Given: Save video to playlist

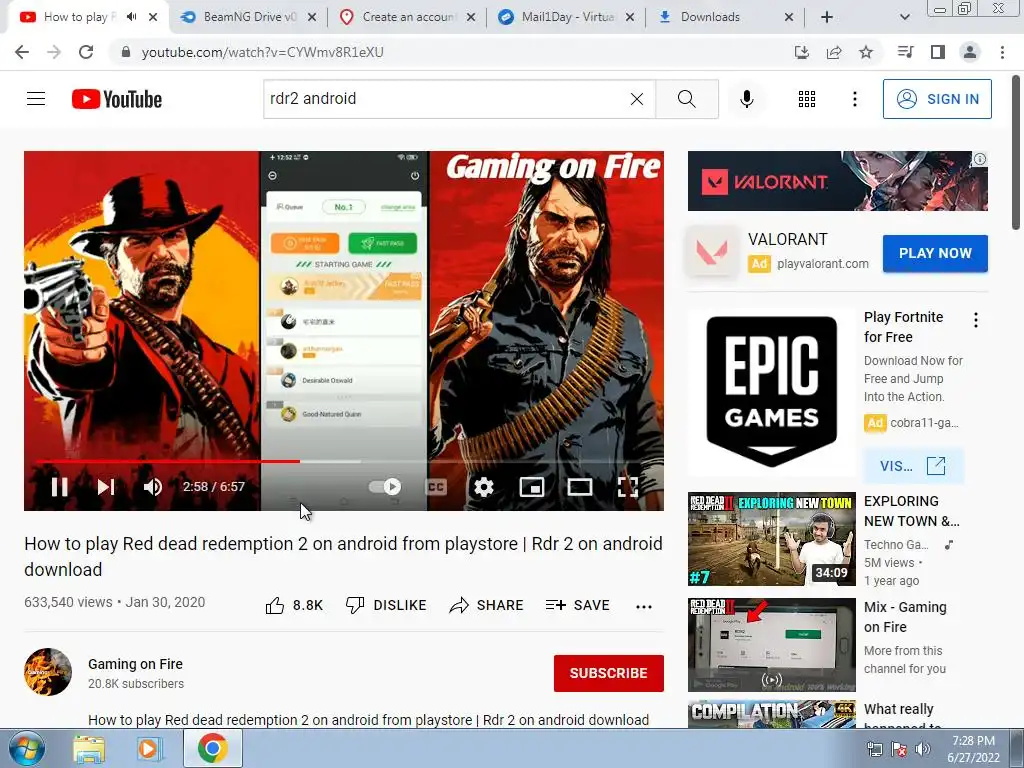Looking at the screenshot, I should click(577, 605).
